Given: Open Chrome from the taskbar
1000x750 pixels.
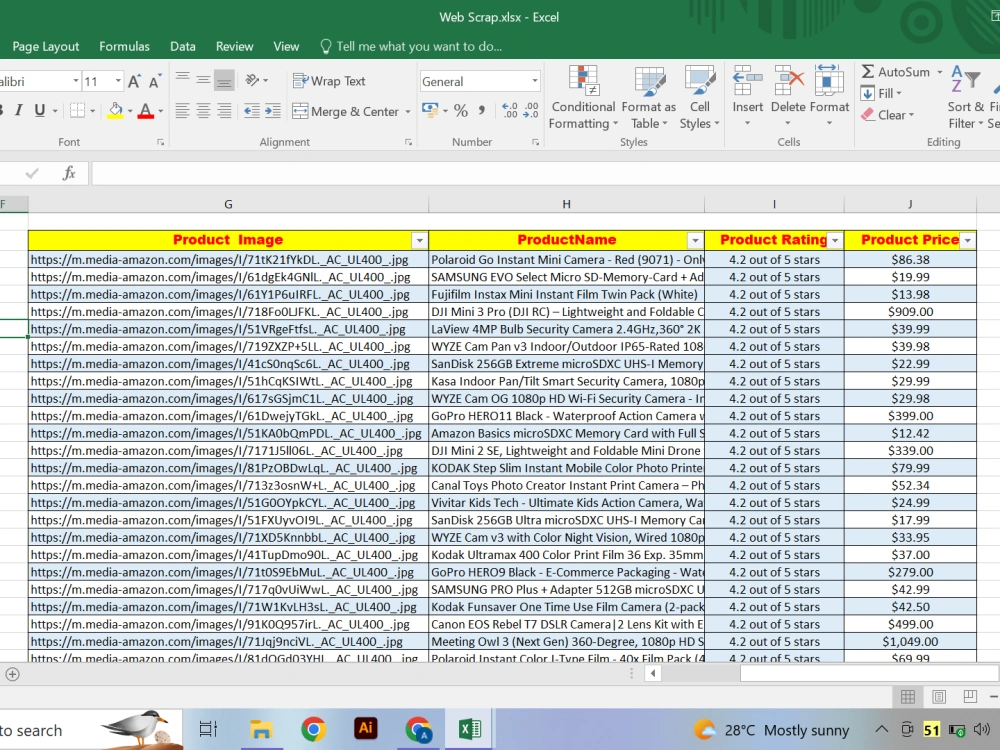Looking at the screenshot, I should (x=313, y=729).
